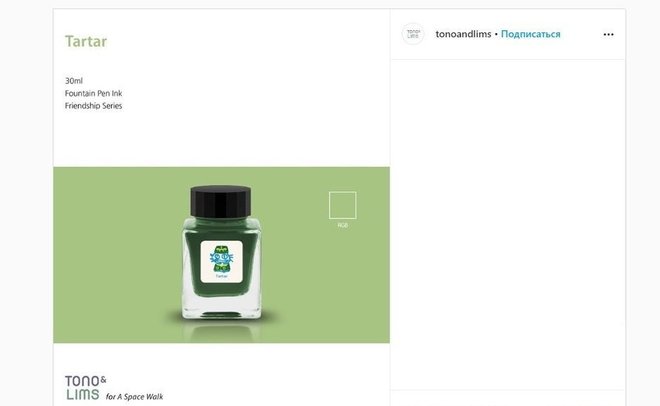Viewport: 660px width, 406px height.
Task: Follow the account via Подписаться
Action: (x=530, y=34)
